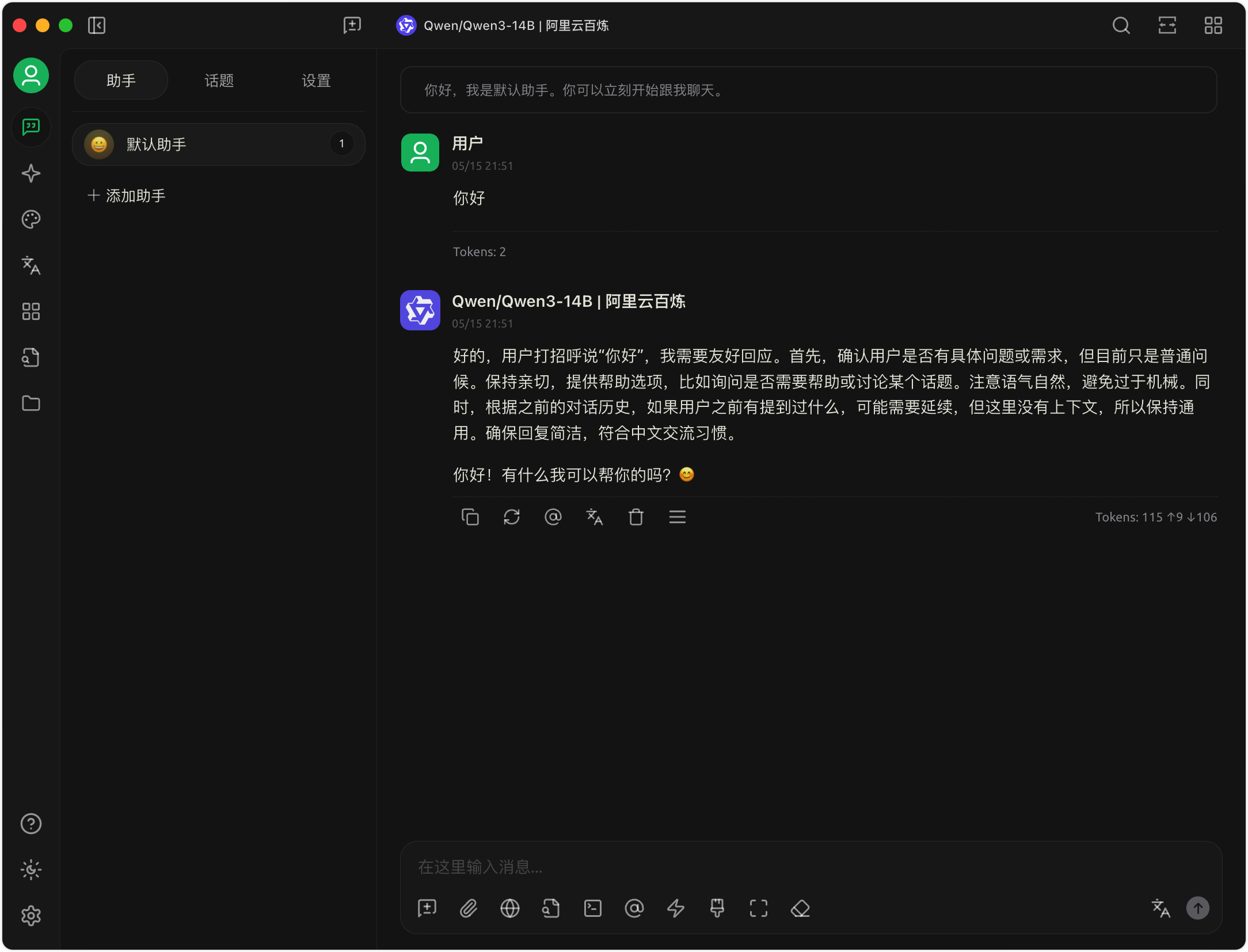
Task: Open the agents sparkle icon in sidebar
Action: point(31,173)
